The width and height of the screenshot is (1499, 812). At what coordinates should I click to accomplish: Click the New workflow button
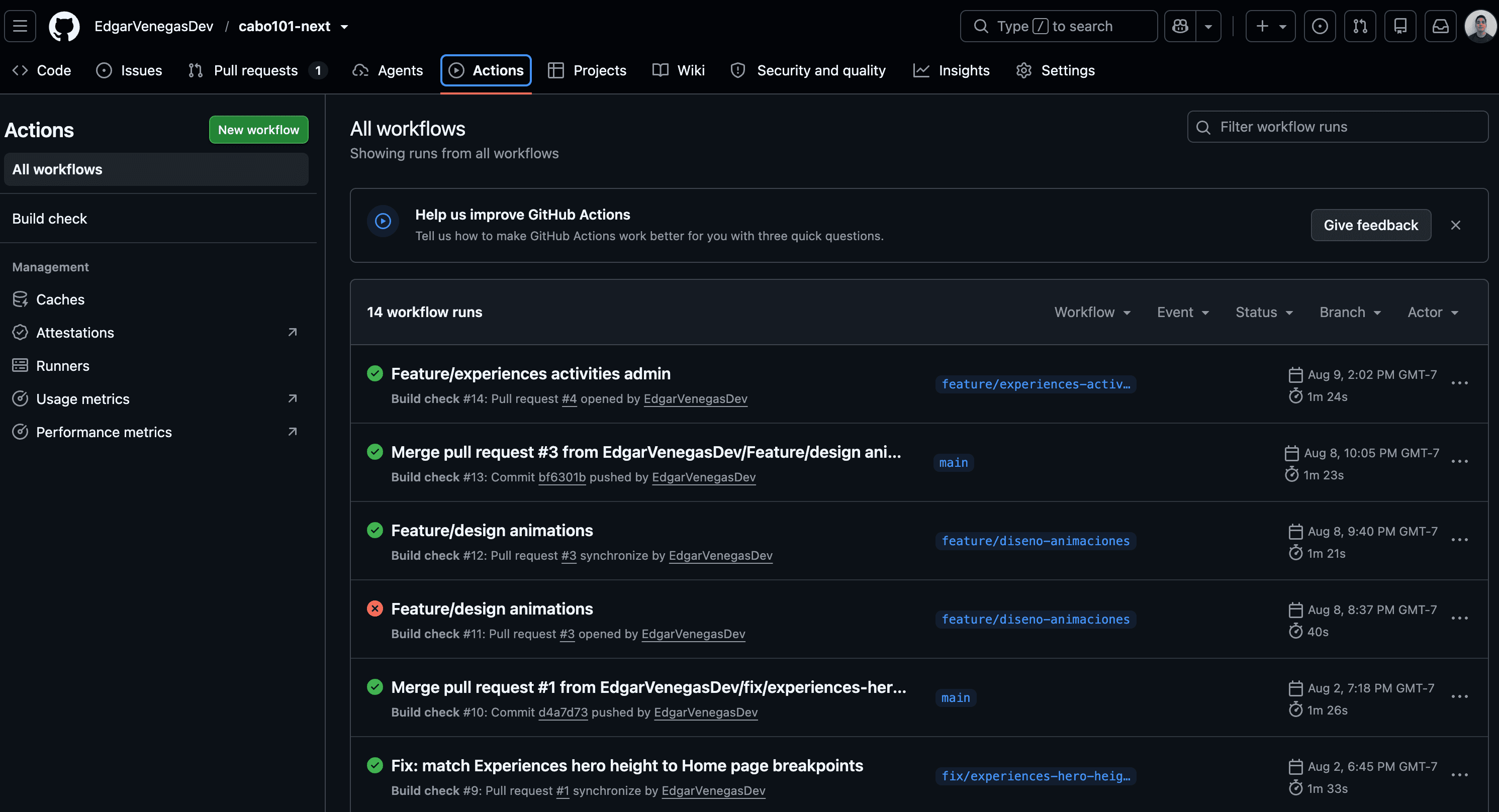(x=258, y=130)
